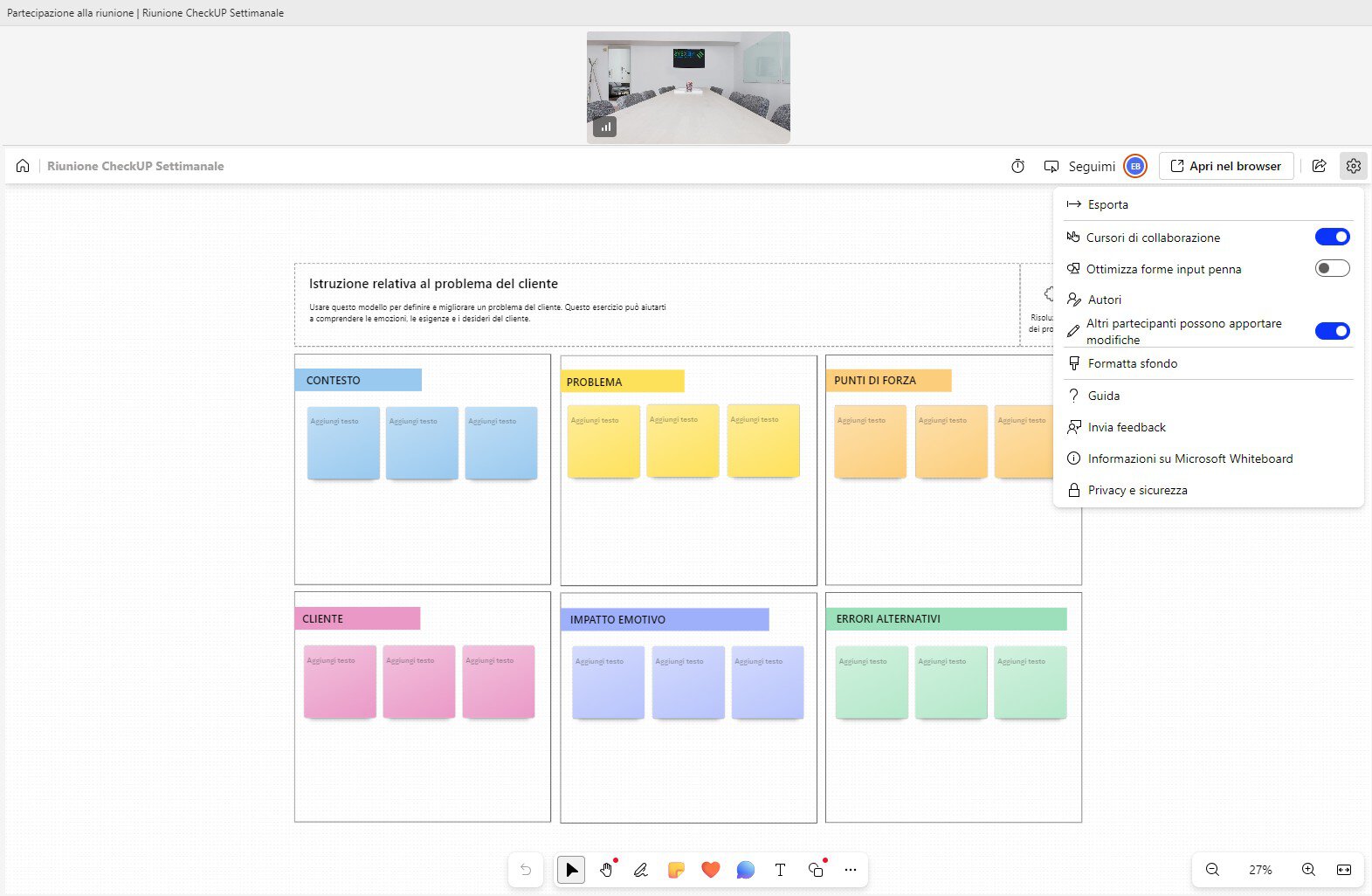
Task: Activate the hand pan tool
Action: pyautogui.click(x=606, y=870)
